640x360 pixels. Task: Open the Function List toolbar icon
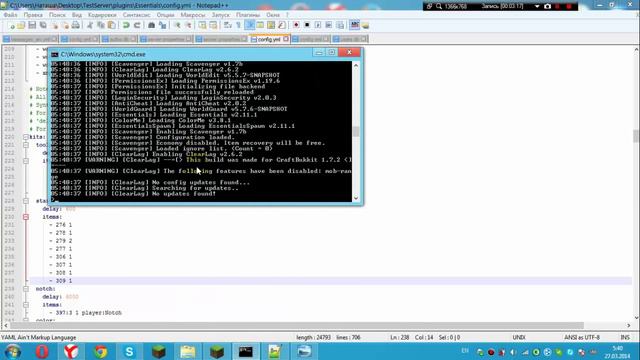[x=282, y=25]
